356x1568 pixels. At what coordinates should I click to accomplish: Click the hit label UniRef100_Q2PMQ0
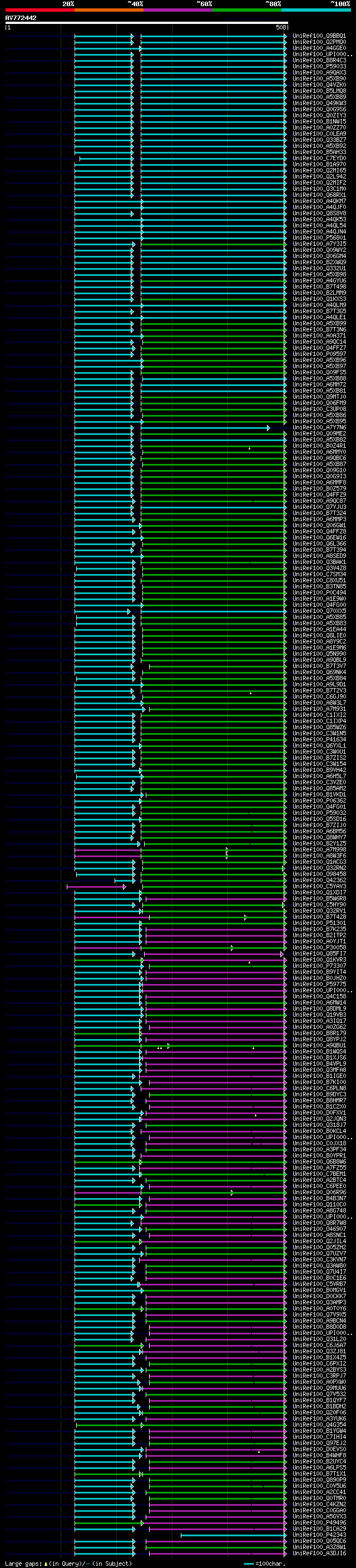[x=319, y=42]
